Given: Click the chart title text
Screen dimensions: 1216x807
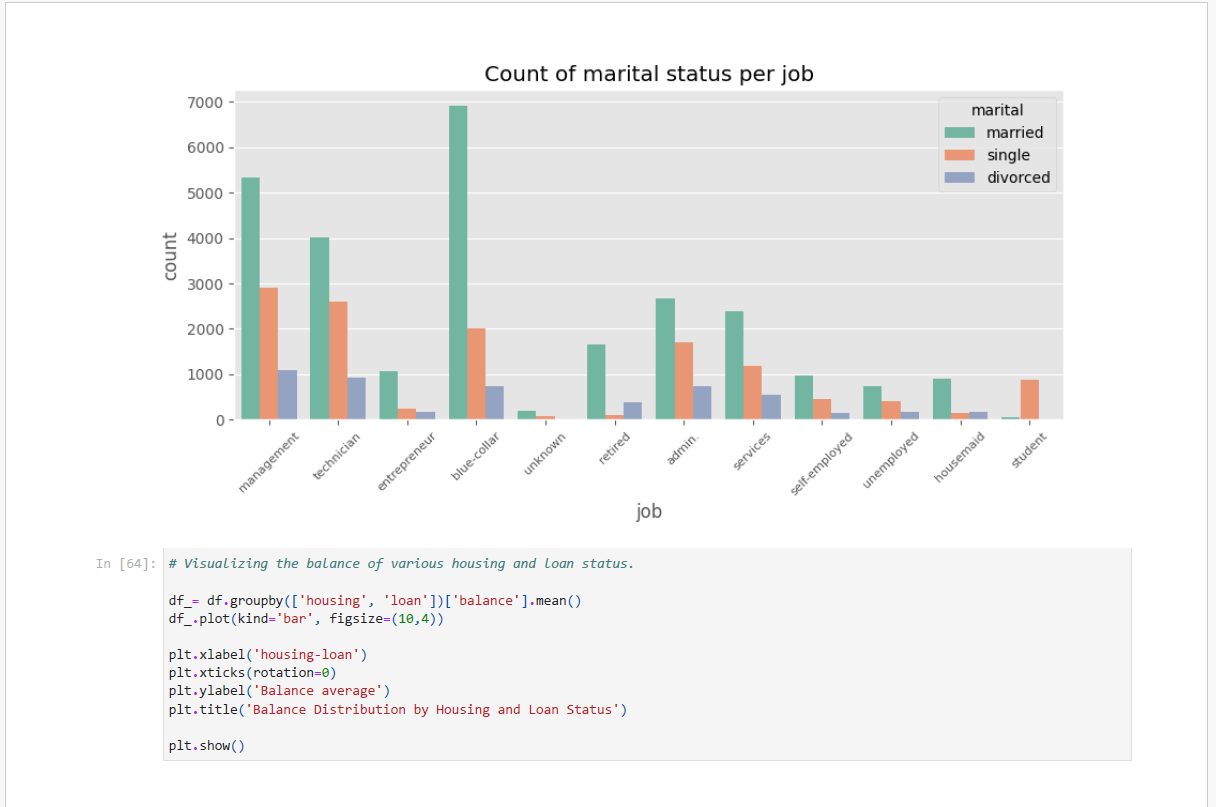Looking at the screenshot, I should (x=648, y=74).
